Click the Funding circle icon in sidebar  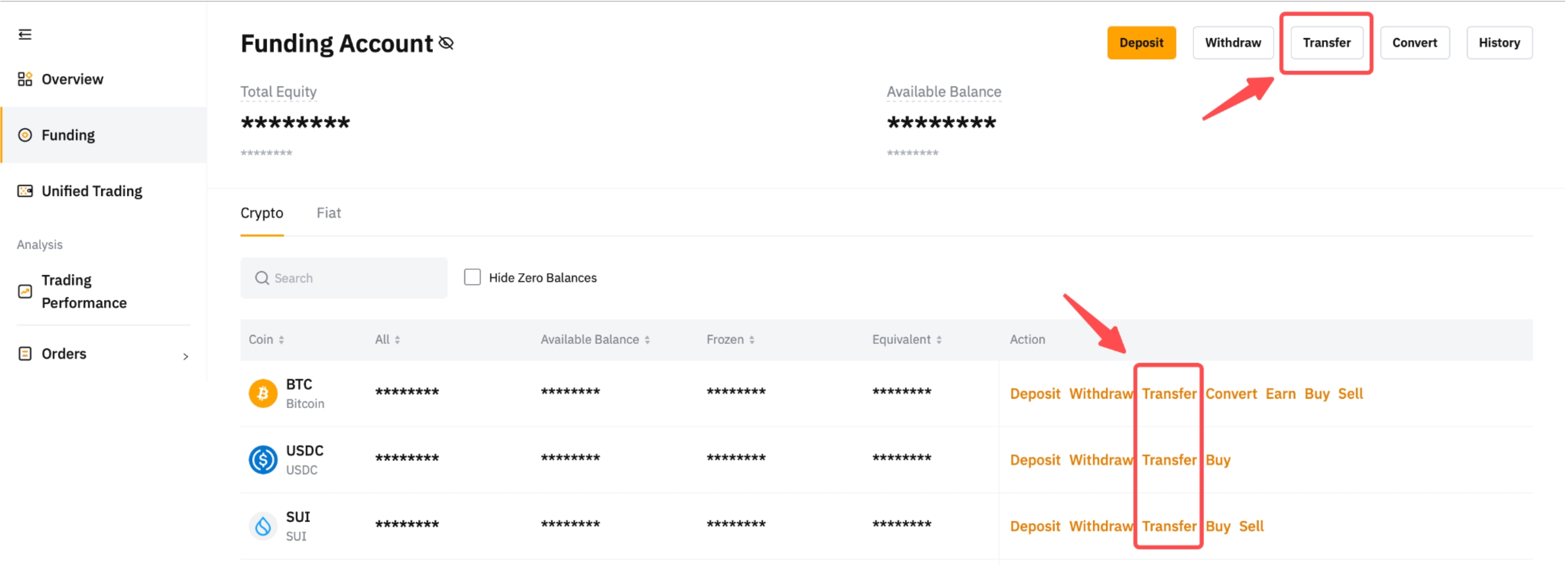click(x=25, y=135)
